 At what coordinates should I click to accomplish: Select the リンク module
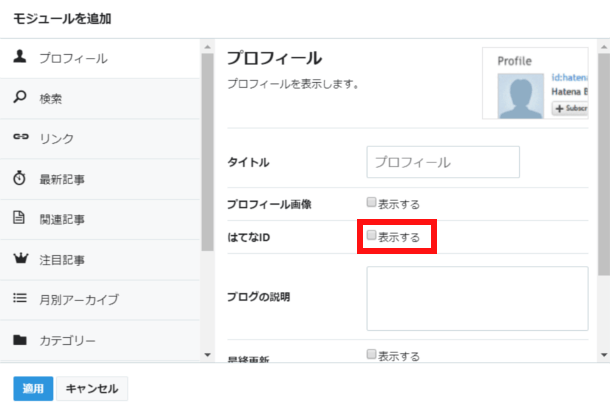pos(100,139)
